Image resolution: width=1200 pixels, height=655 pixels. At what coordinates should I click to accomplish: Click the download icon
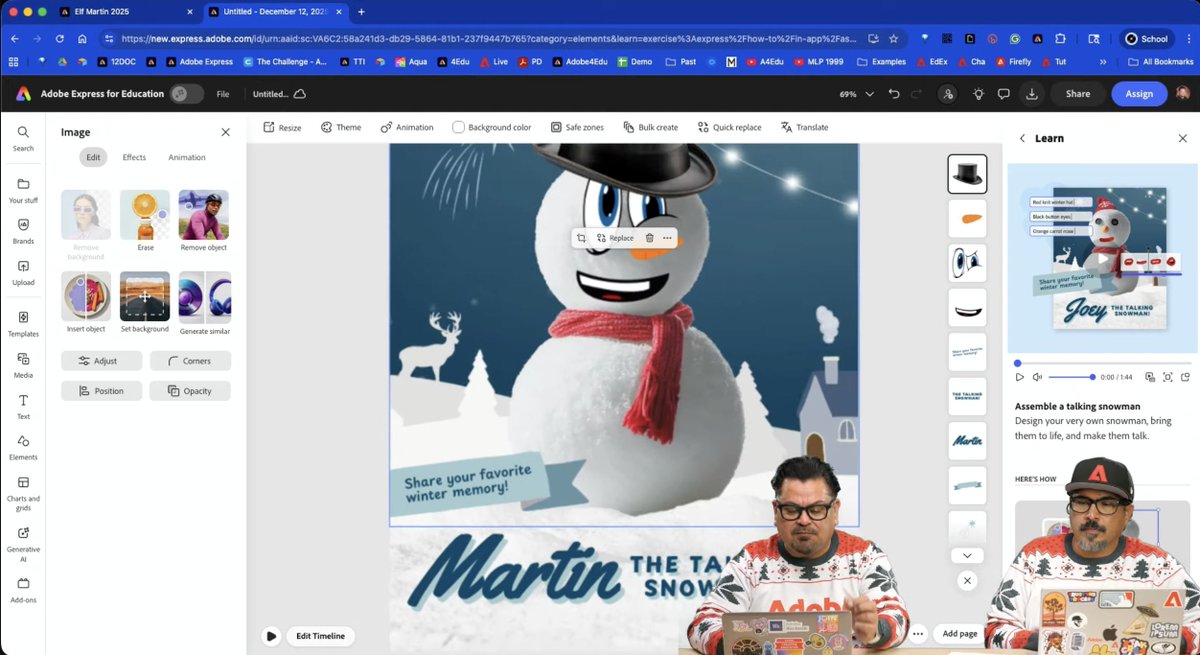[1031, 94]
